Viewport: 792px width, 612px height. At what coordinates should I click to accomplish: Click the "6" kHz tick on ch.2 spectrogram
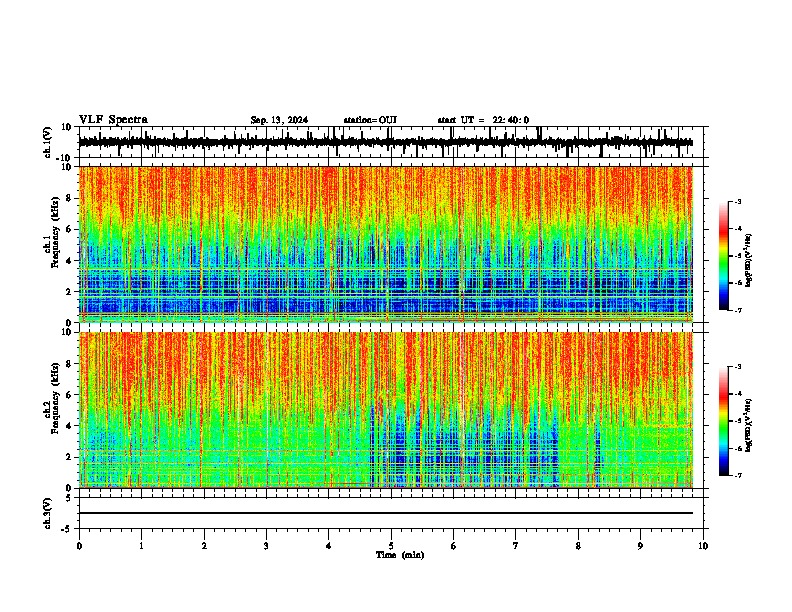pyautogui.click(x=70, y=395)
